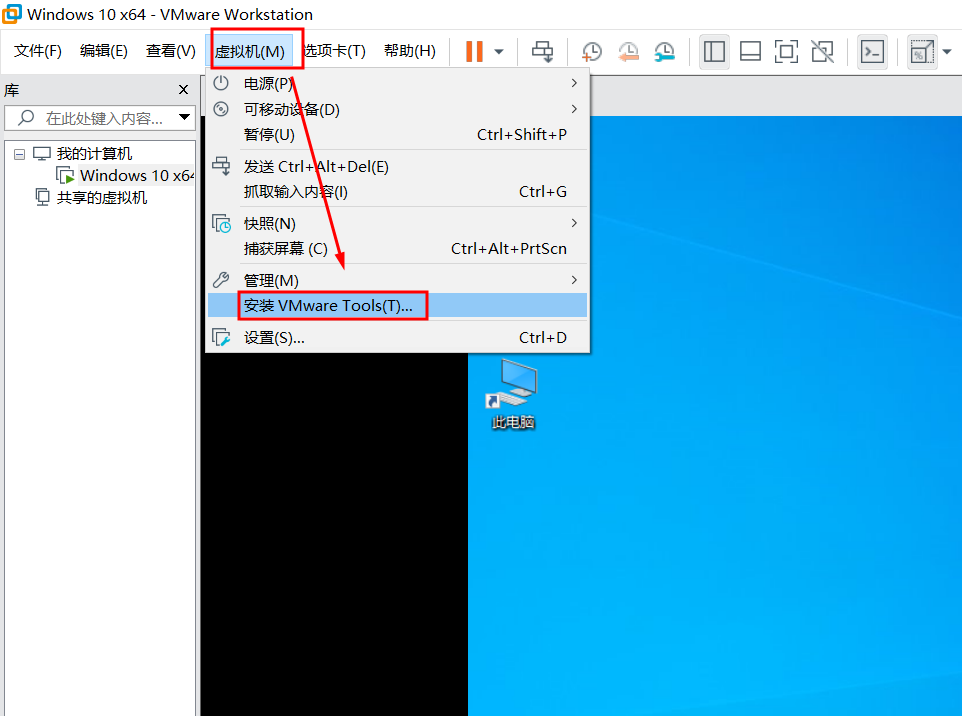Open the 编辑(E) menu
The image size is (962, 716).
coord(104,51)
